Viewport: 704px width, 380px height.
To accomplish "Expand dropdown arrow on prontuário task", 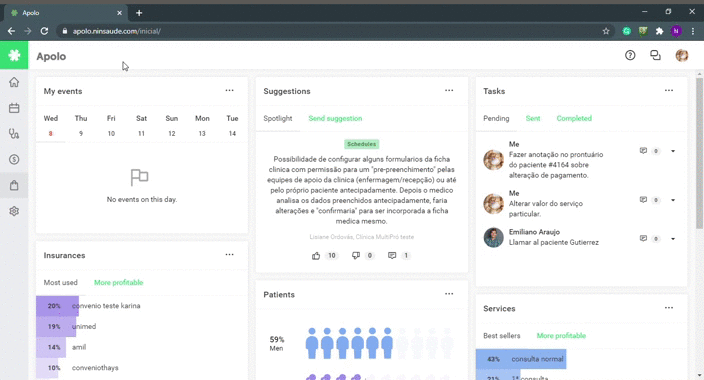I will point(673,151).
